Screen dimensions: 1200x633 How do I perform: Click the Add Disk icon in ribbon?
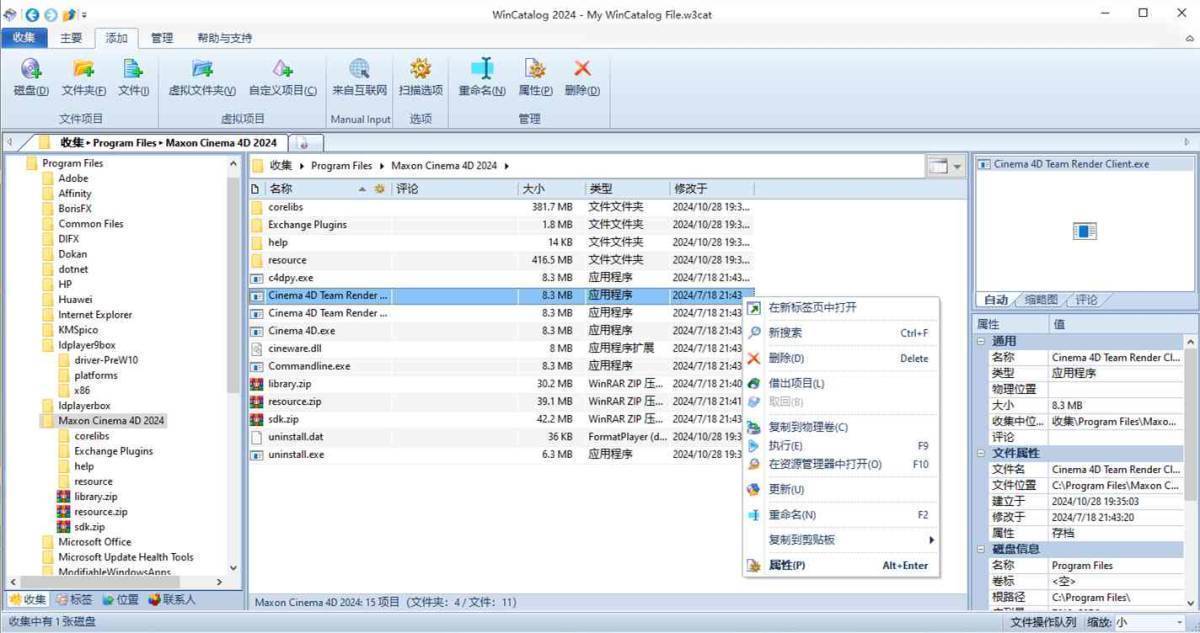pyautogui.click(x=31, y=69)
